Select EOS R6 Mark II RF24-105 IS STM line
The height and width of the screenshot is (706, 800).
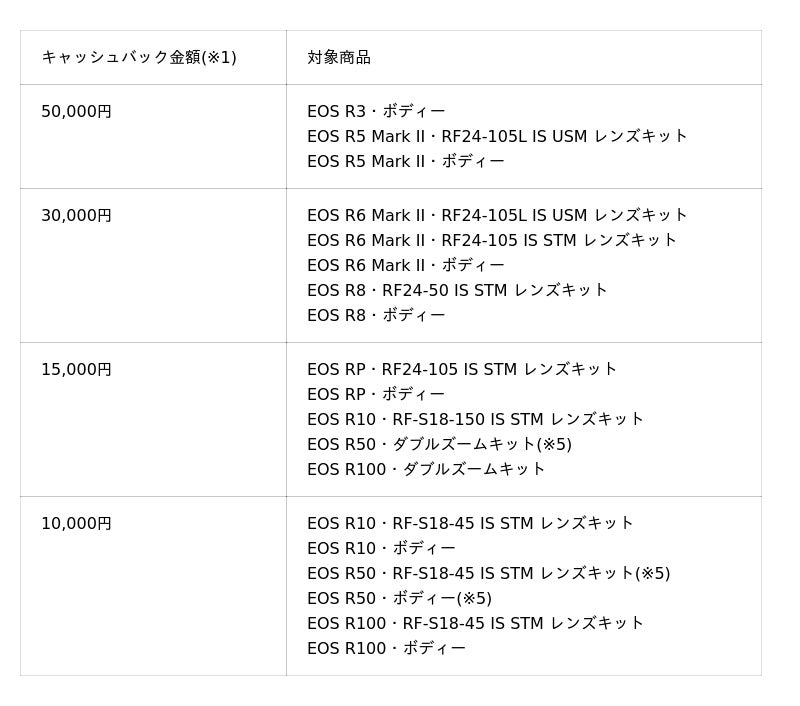pos(492,240)
